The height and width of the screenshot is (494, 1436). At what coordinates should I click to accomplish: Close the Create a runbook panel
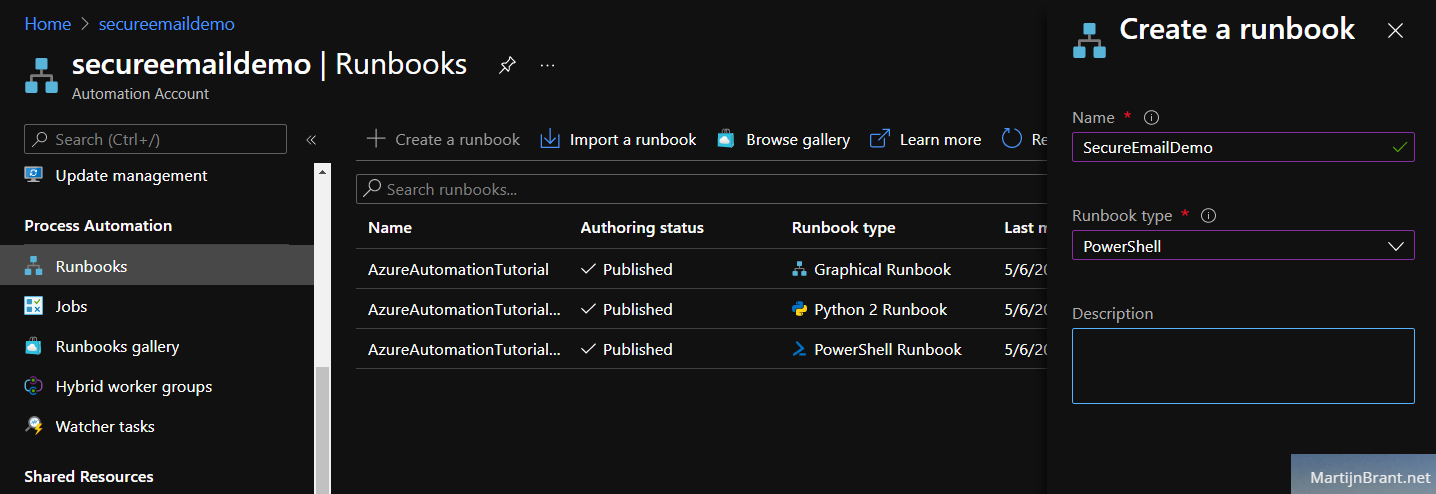coord(1395,30)
